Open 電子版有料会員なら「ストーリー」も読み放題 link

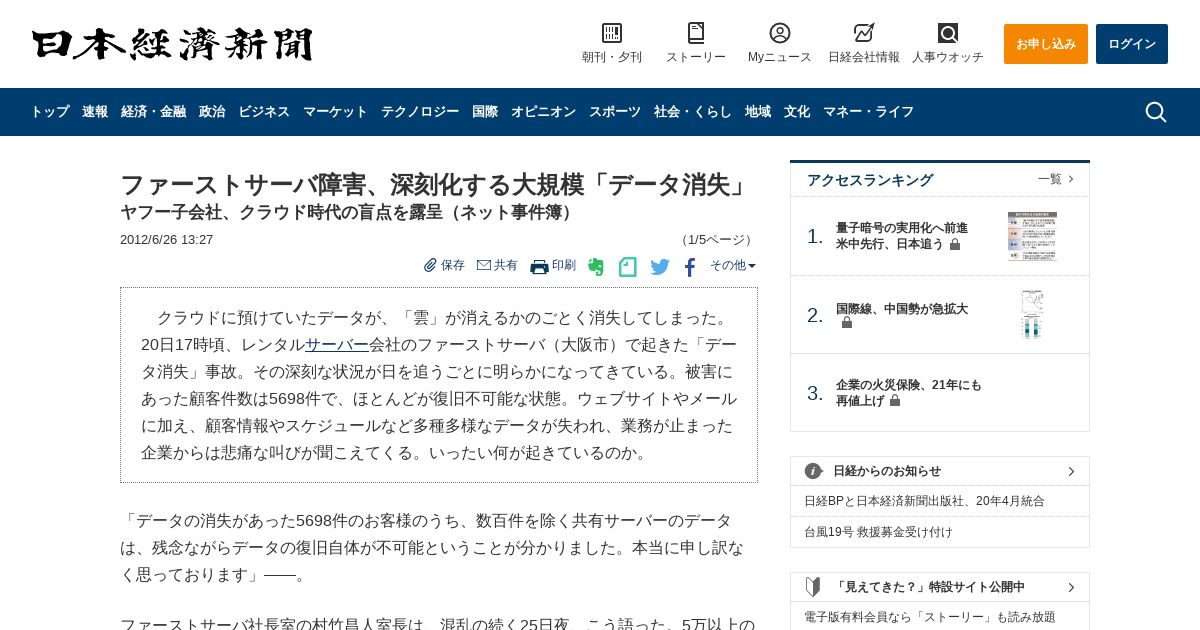[930, 617]
